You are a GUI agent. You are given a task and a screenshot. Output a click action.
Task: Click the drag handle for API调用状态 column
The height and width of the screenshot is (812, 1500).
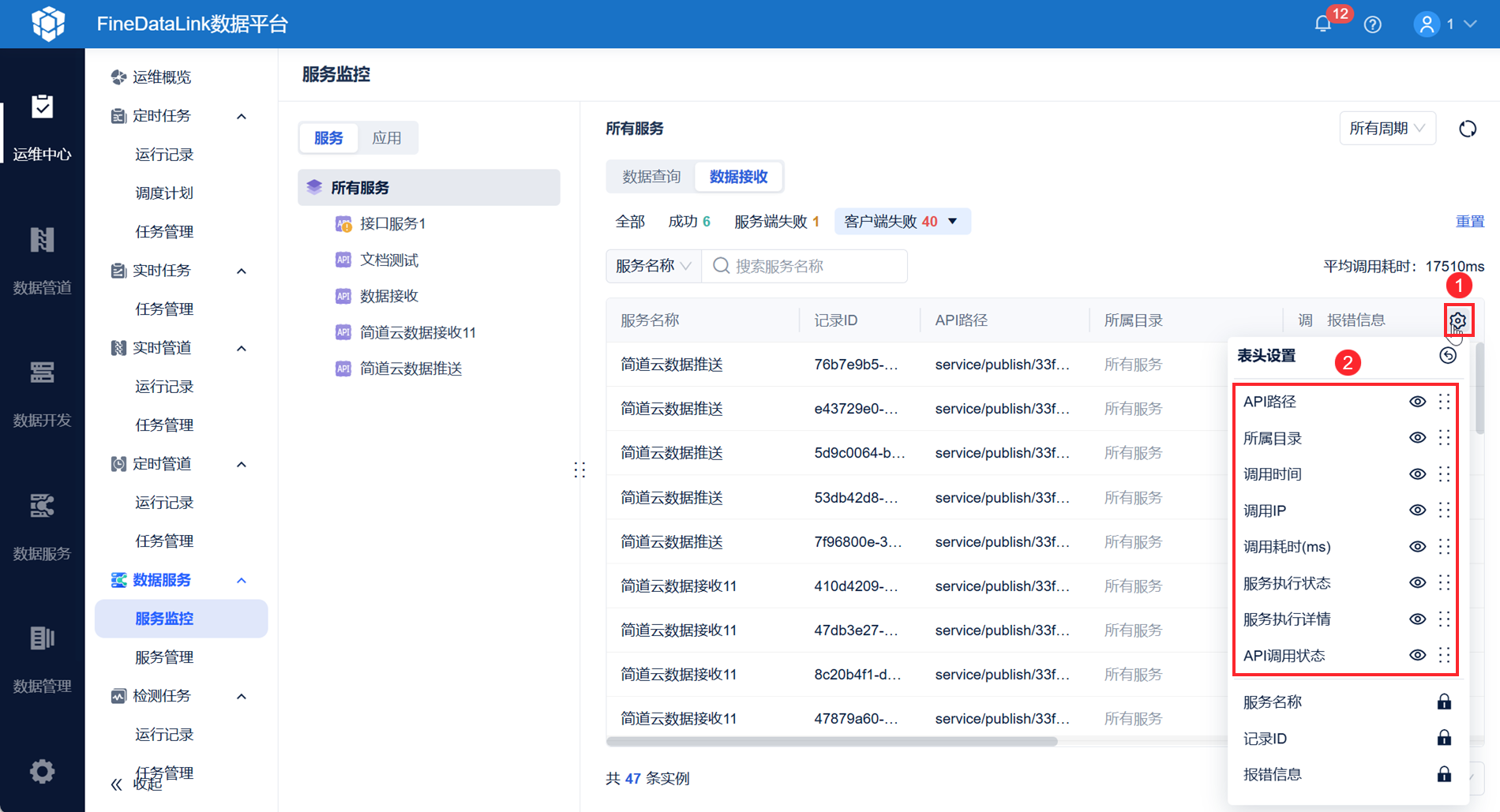point(1444,655)
